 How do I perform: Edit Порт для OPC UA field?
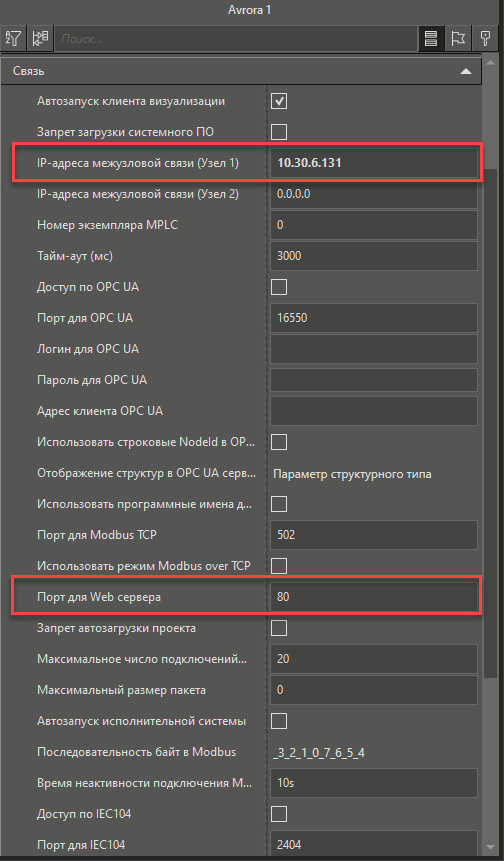374,318
